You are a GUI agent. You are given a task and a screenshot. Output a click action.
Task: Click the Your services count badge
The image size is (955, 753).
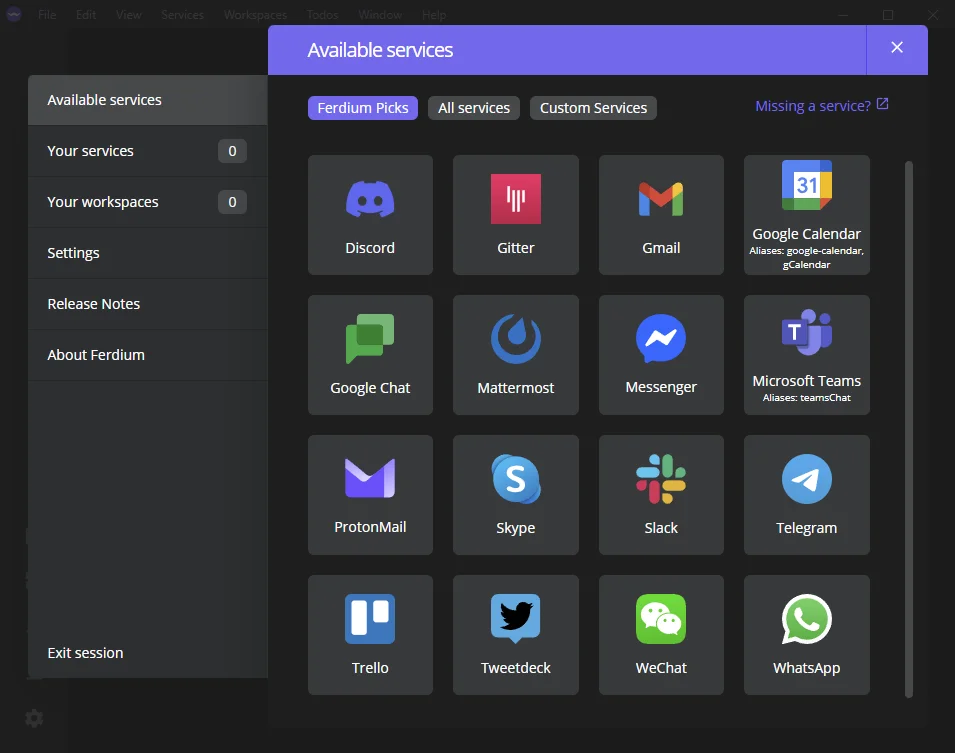pos(232,151)
